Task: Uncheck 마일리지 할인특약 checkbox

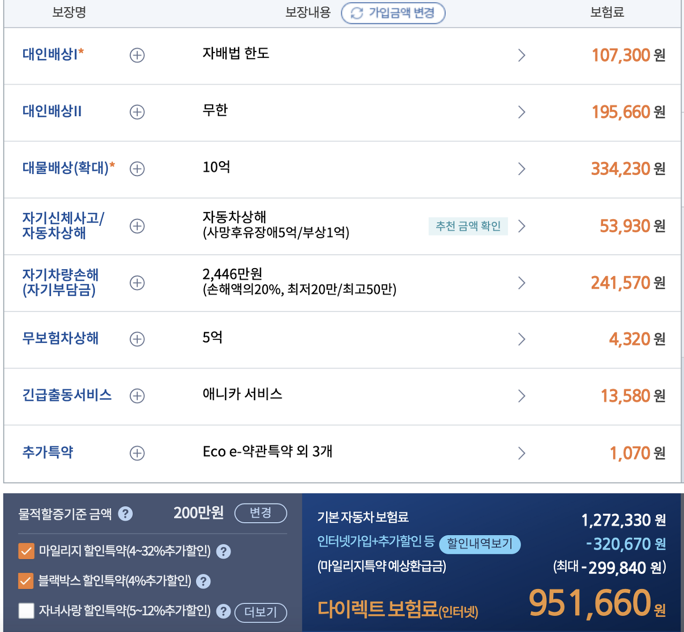Action: (26, 551)
